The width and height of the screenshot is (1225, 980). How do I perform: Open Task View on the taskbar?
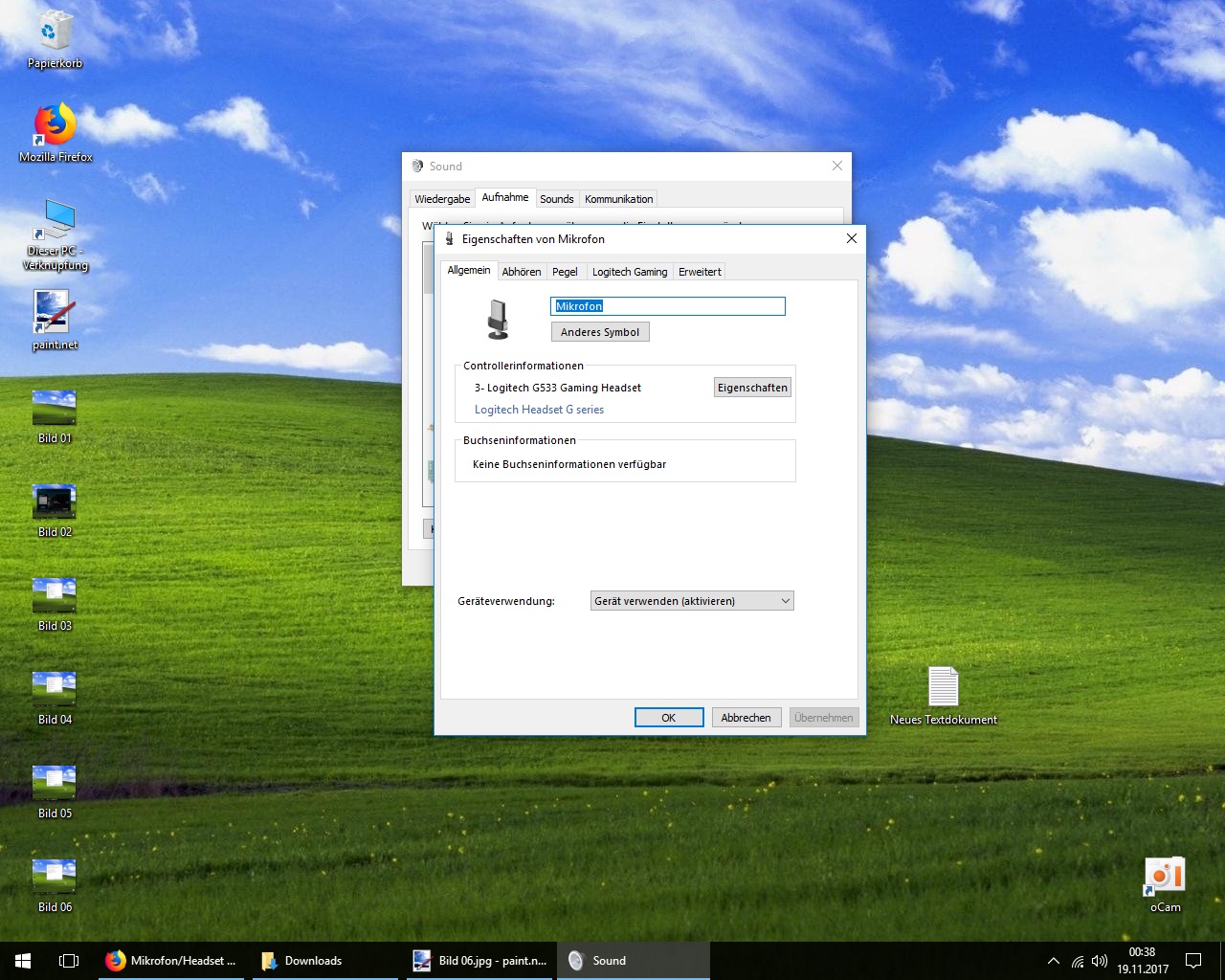pos(69,961)
